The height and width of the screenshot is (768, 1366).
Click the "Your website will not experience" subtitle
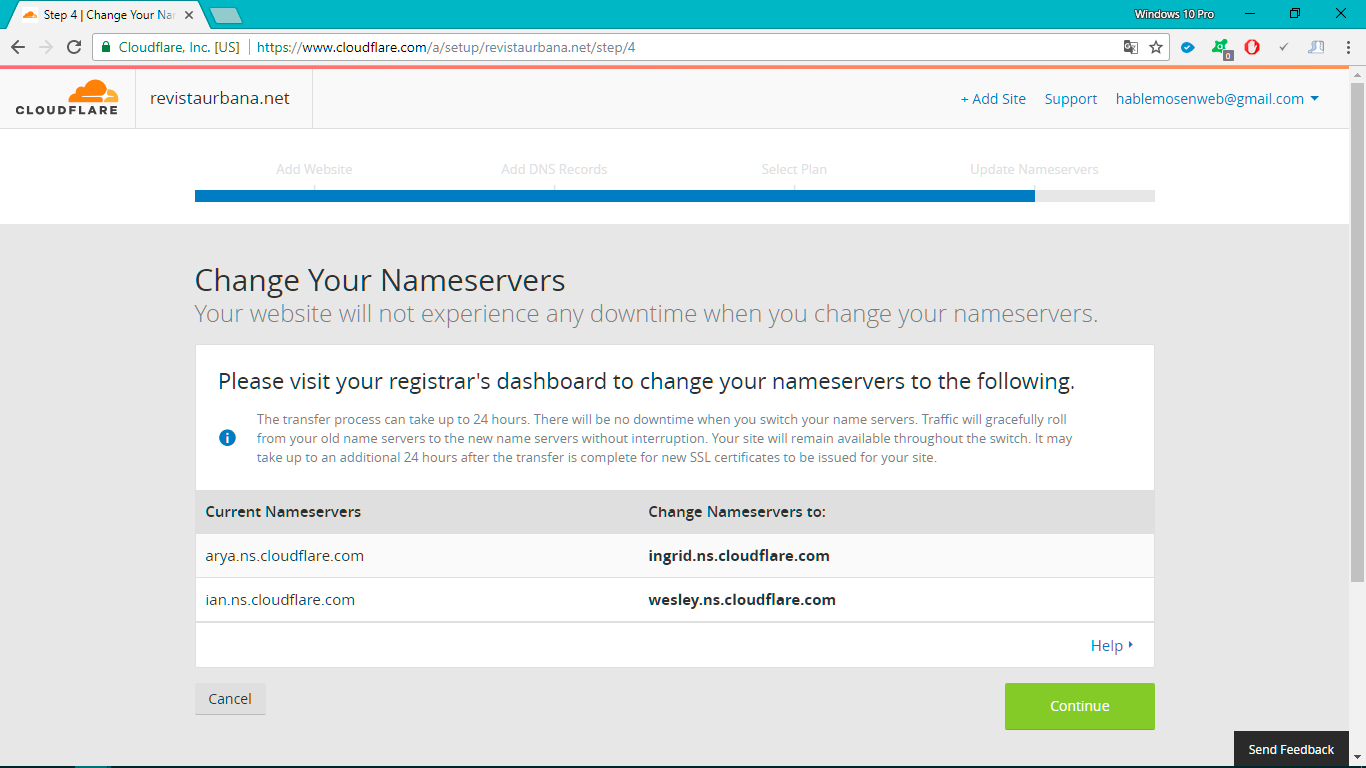pyautogui.click(x=646, y=314)
